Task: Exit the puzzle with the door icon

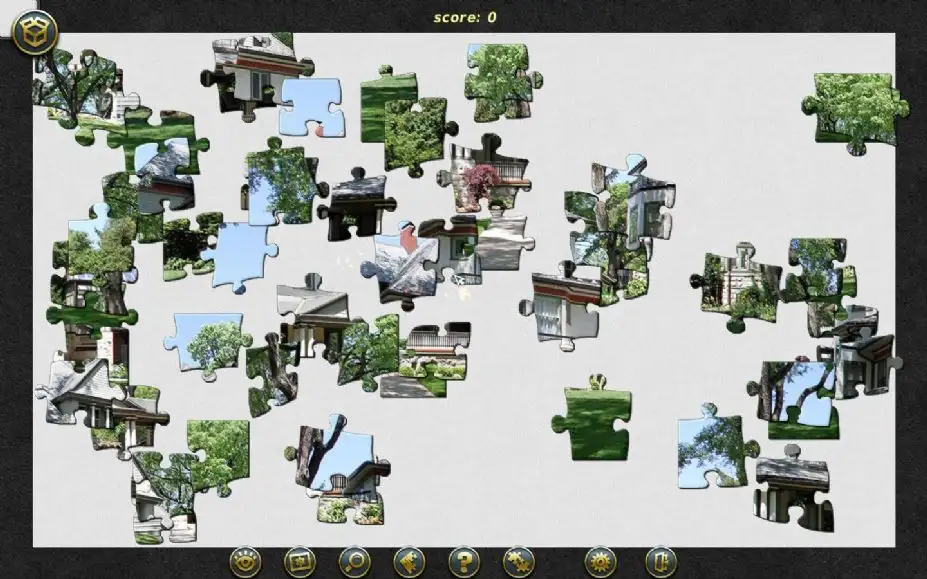Action: [x=660, y=561]
